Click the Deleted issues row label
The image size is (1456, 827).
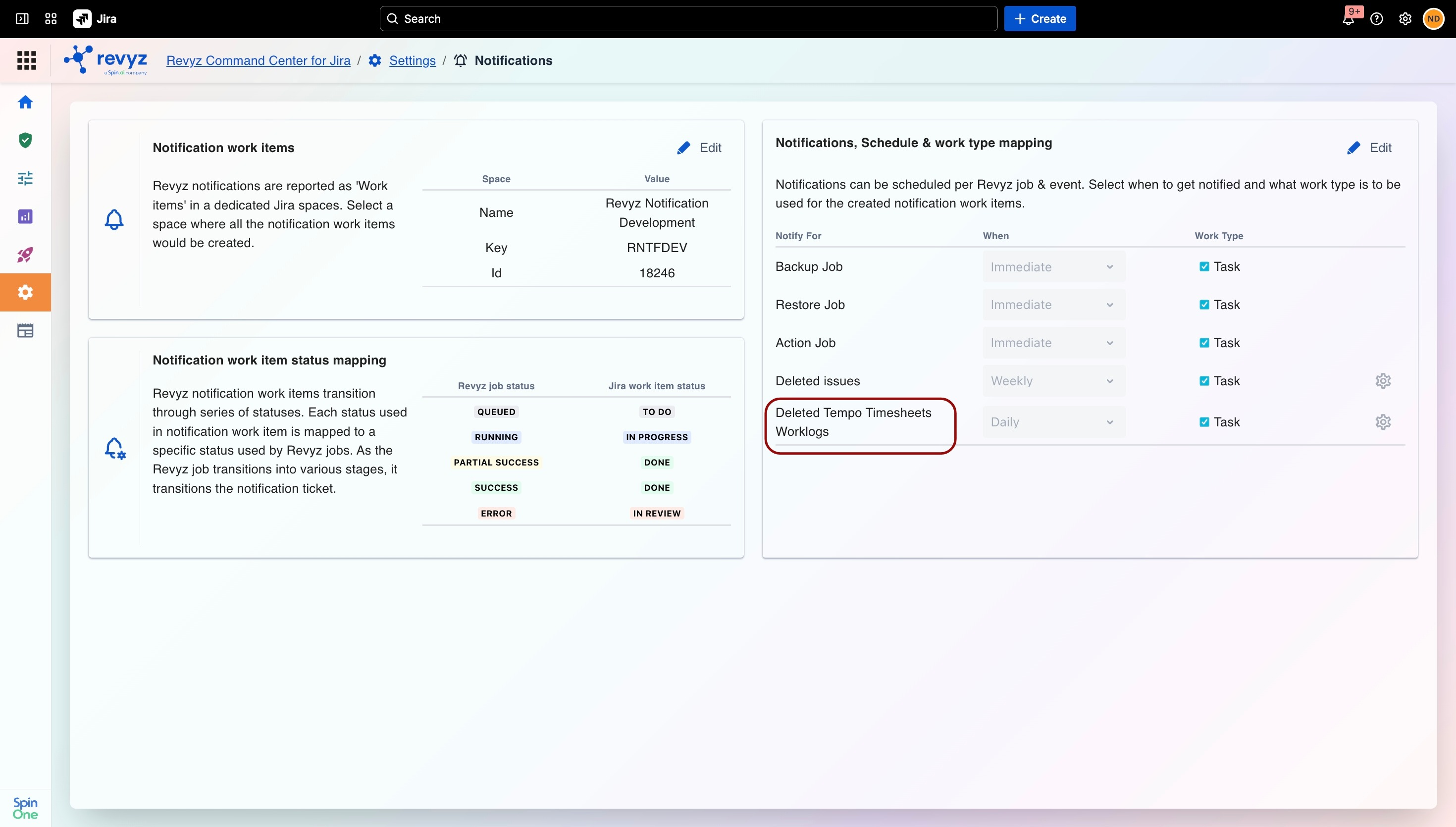click(818, 381)
